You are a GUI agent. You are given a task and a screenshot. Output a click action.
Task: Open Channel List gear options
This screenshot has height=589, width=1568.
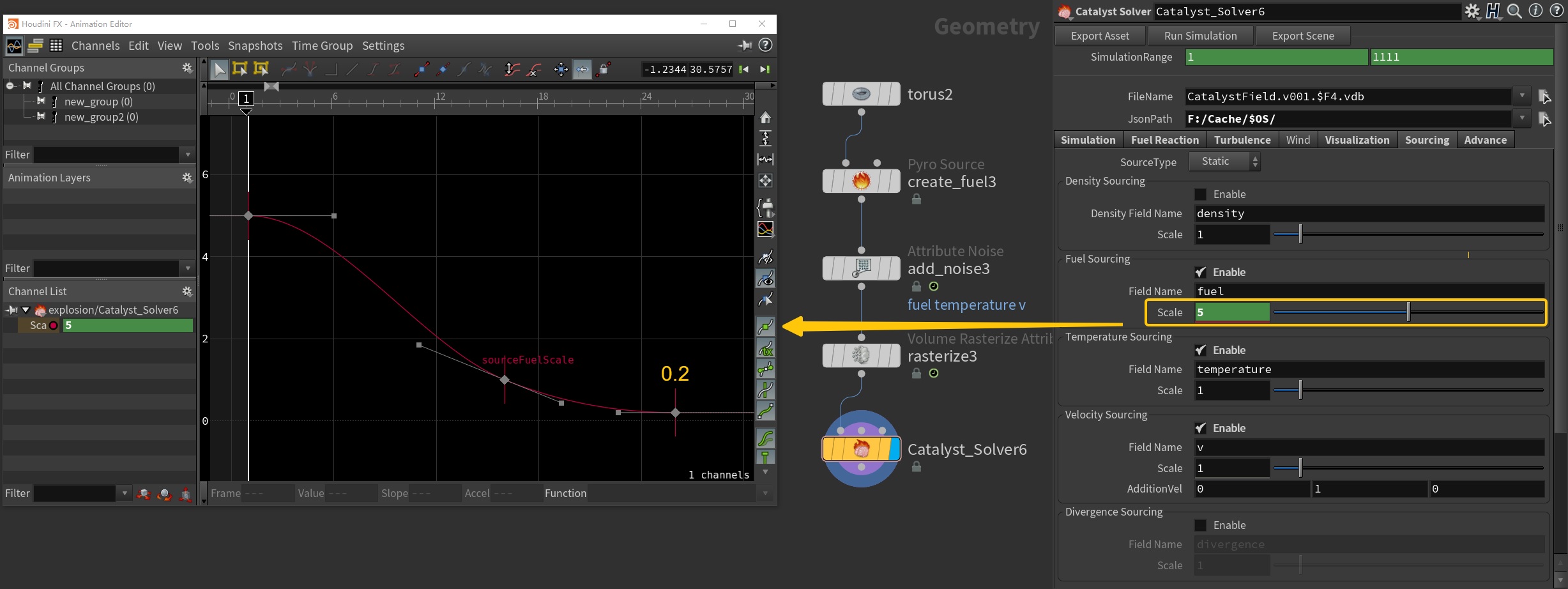187,291
